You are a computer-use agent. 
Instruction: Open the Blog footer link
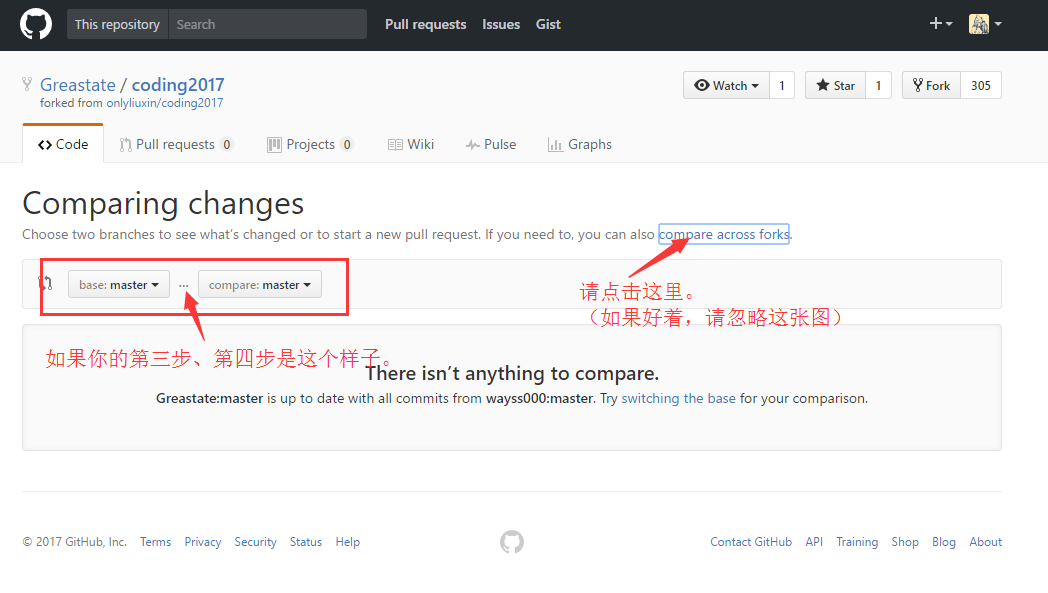tap(944, 542)
